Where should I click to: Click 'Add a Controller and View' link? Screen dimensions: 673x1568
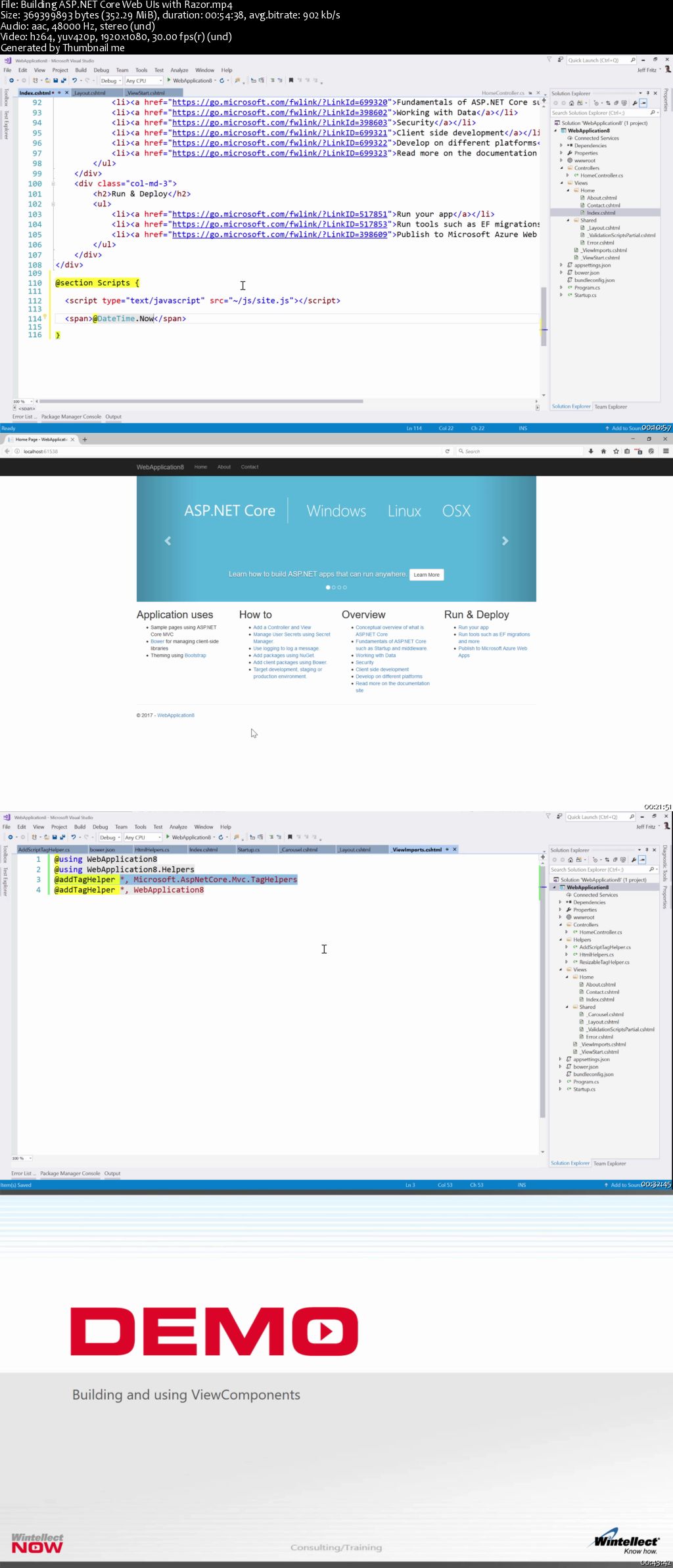point(282,627)
